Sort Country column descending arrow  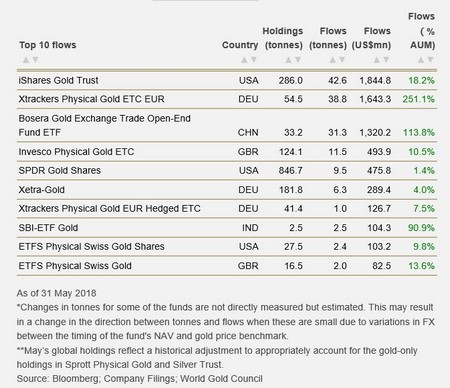click(x=254, y=60)
